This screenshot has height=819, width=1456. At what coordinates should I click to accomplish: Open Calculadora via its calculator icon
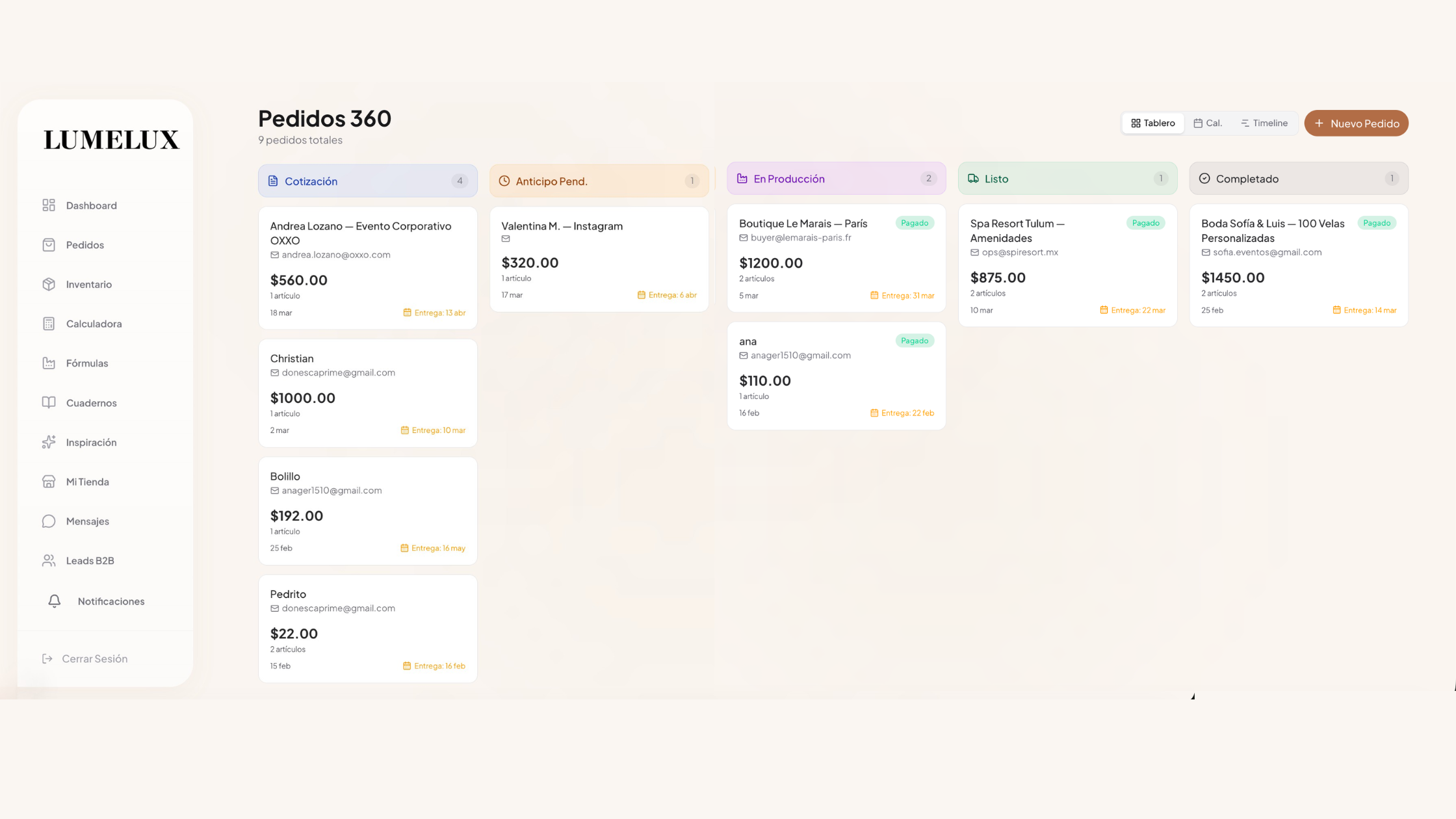point(49,324)
